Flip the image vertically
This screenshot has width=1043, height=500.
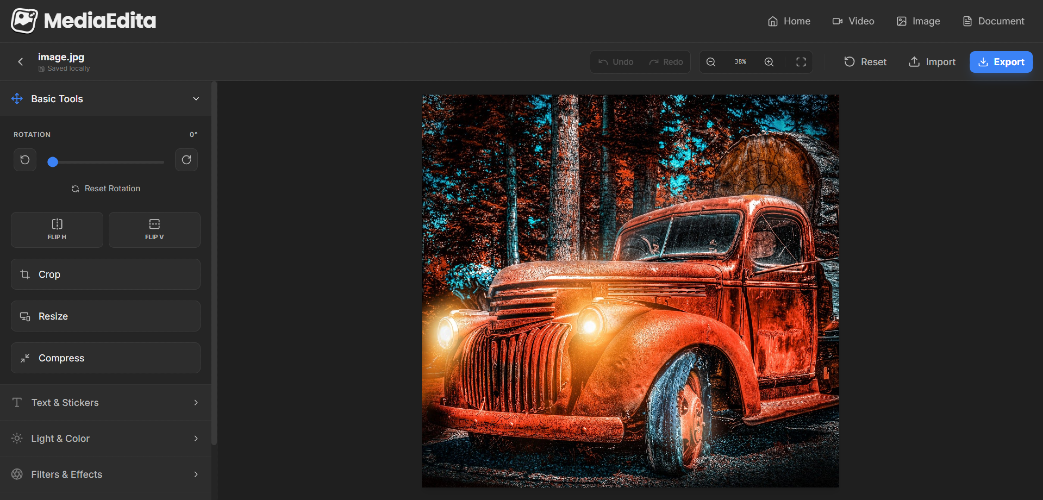click(x=154, y=229)
